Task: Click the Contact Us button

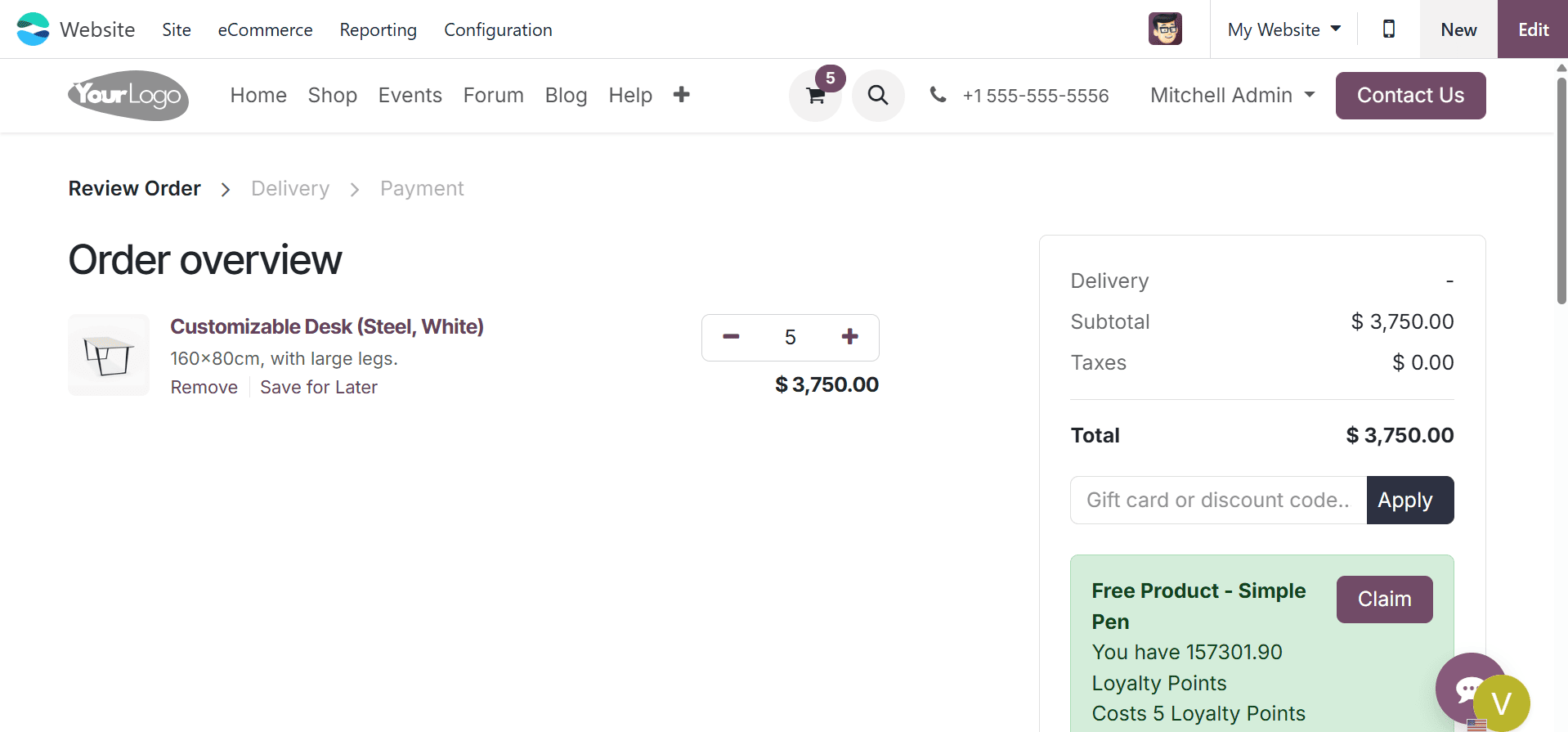Action: tap(1409, 95)
